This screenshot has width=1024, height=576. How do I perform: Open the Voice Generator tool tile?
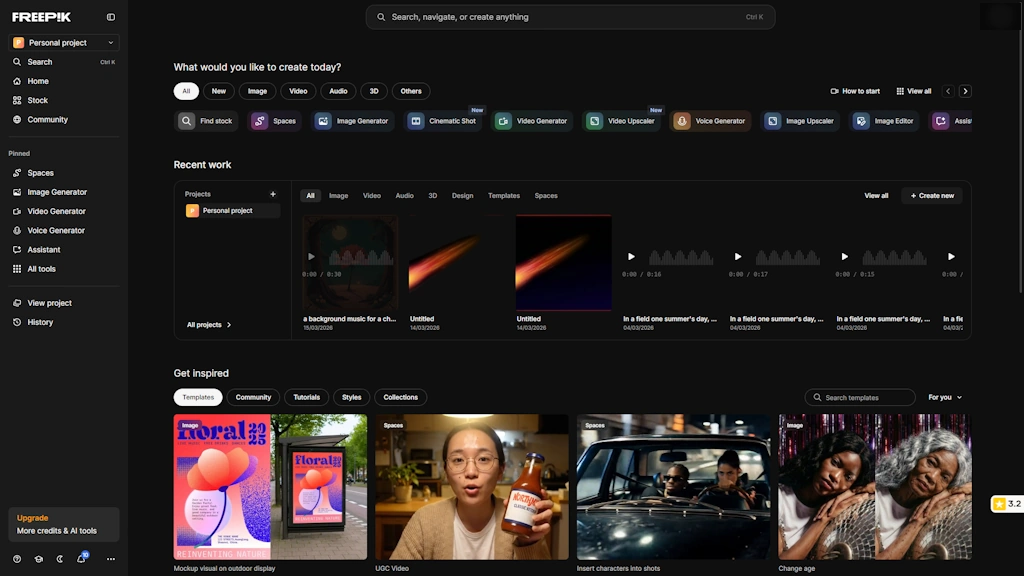click(x=710, y=121)
